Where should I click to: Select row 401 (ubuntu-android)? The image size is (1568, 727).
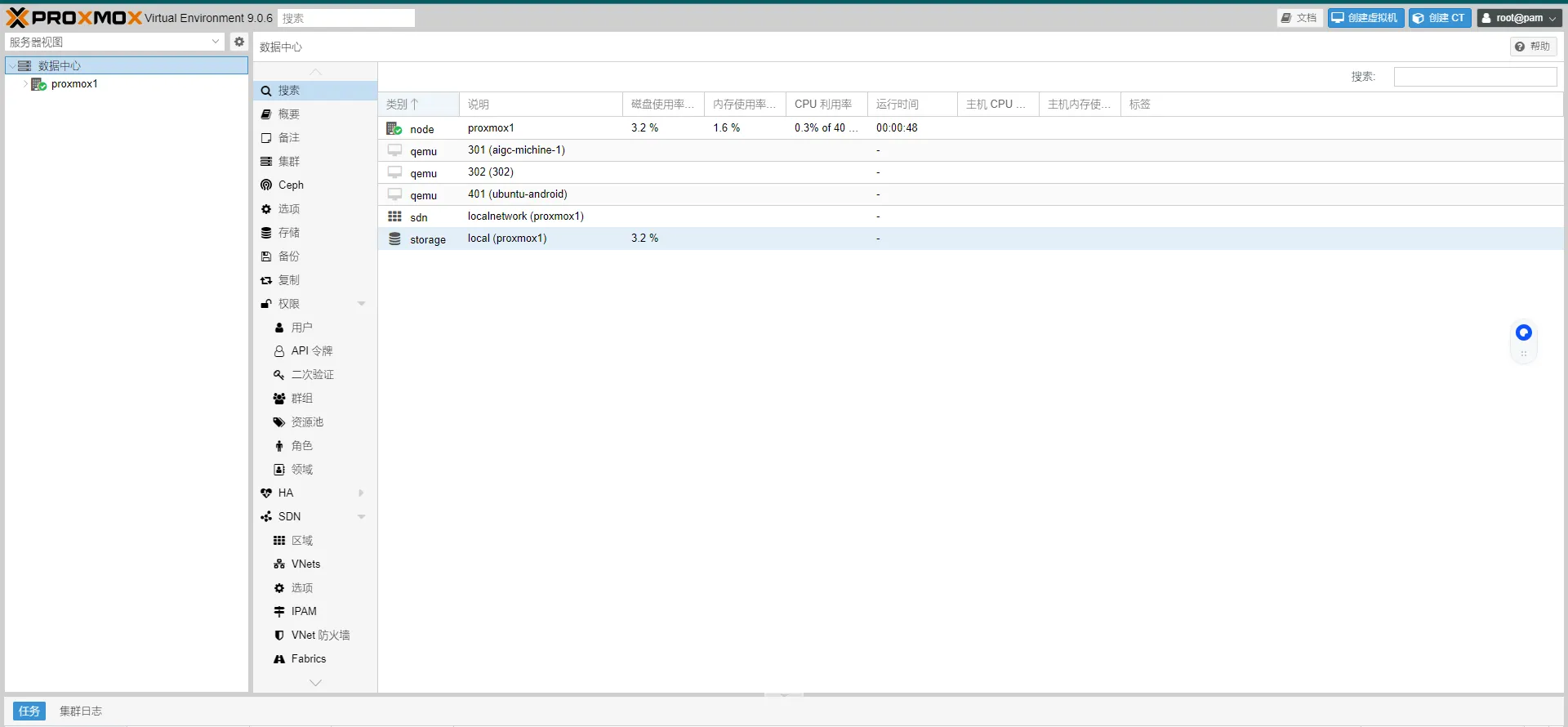[971, 194]
